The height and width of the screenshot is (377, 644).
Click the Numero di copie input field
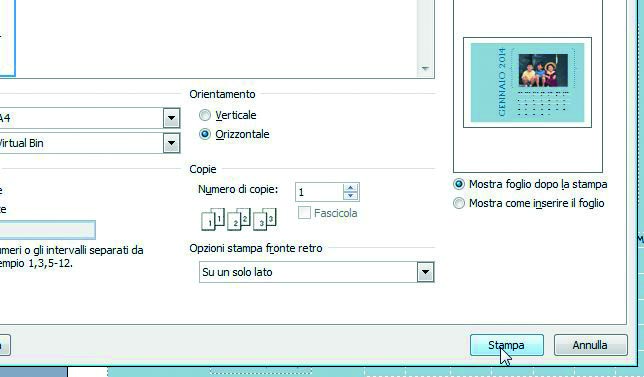319,192
